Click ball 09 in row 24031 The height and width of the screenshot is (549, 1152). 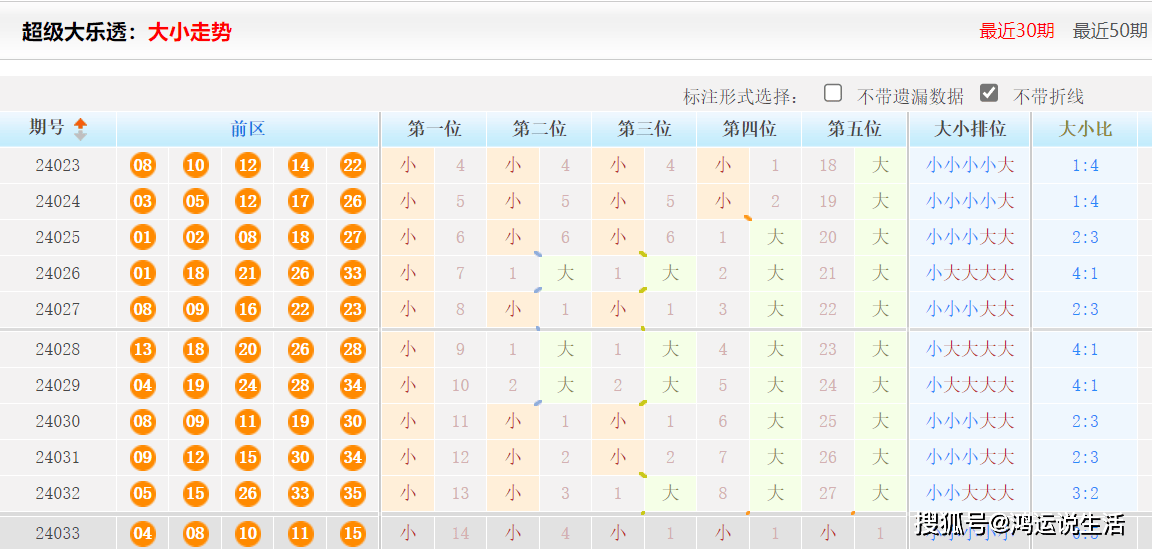[143, 457]
